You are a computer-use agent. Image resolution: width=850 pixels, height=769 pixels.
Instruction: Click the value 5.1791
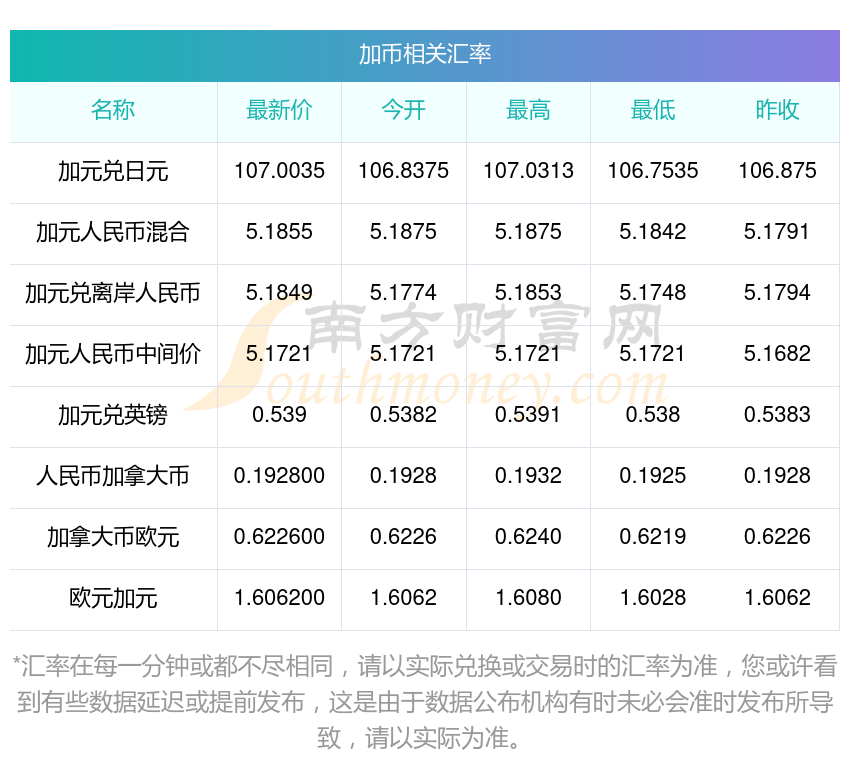[x=777, y=232]
